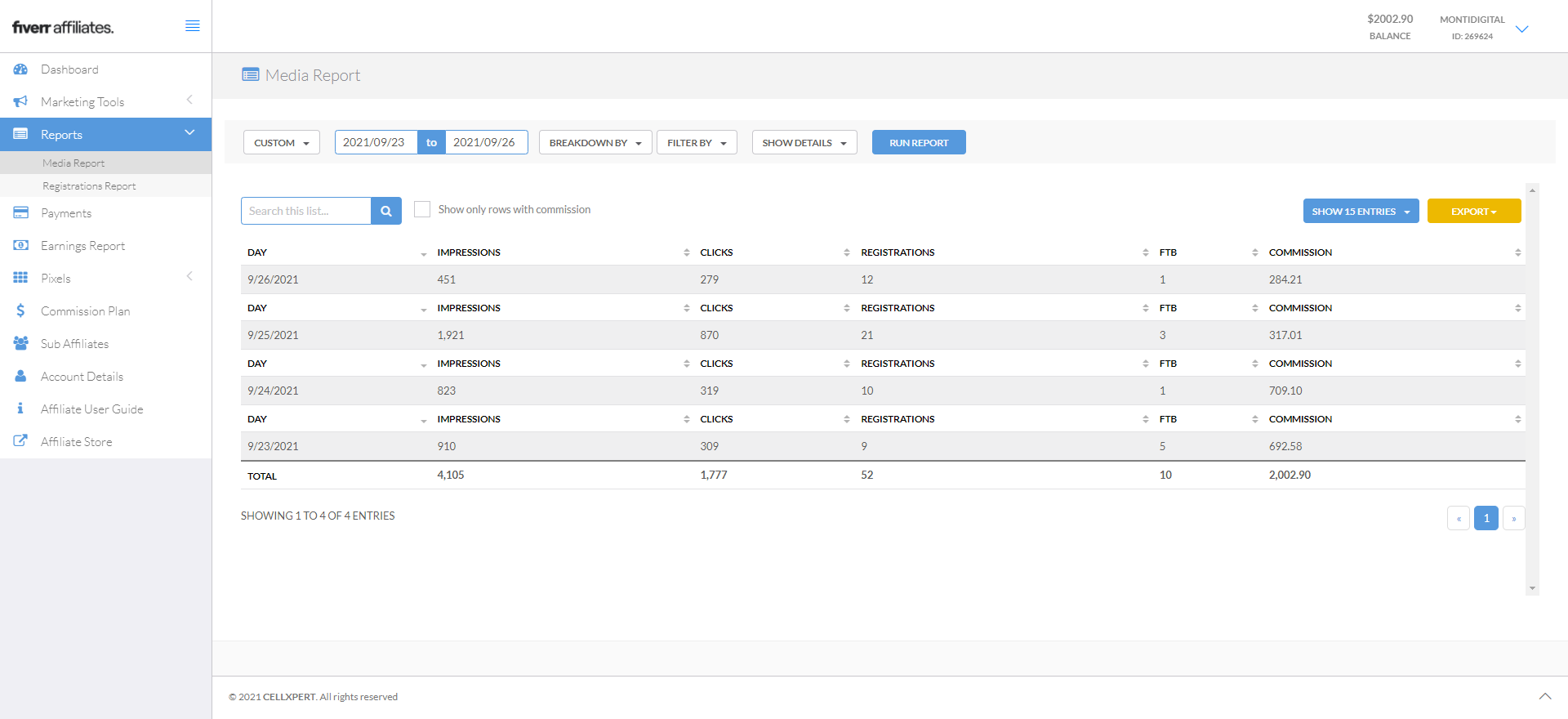
Task: Go to page 1 in pagination
Action: tap(1486, 518)
